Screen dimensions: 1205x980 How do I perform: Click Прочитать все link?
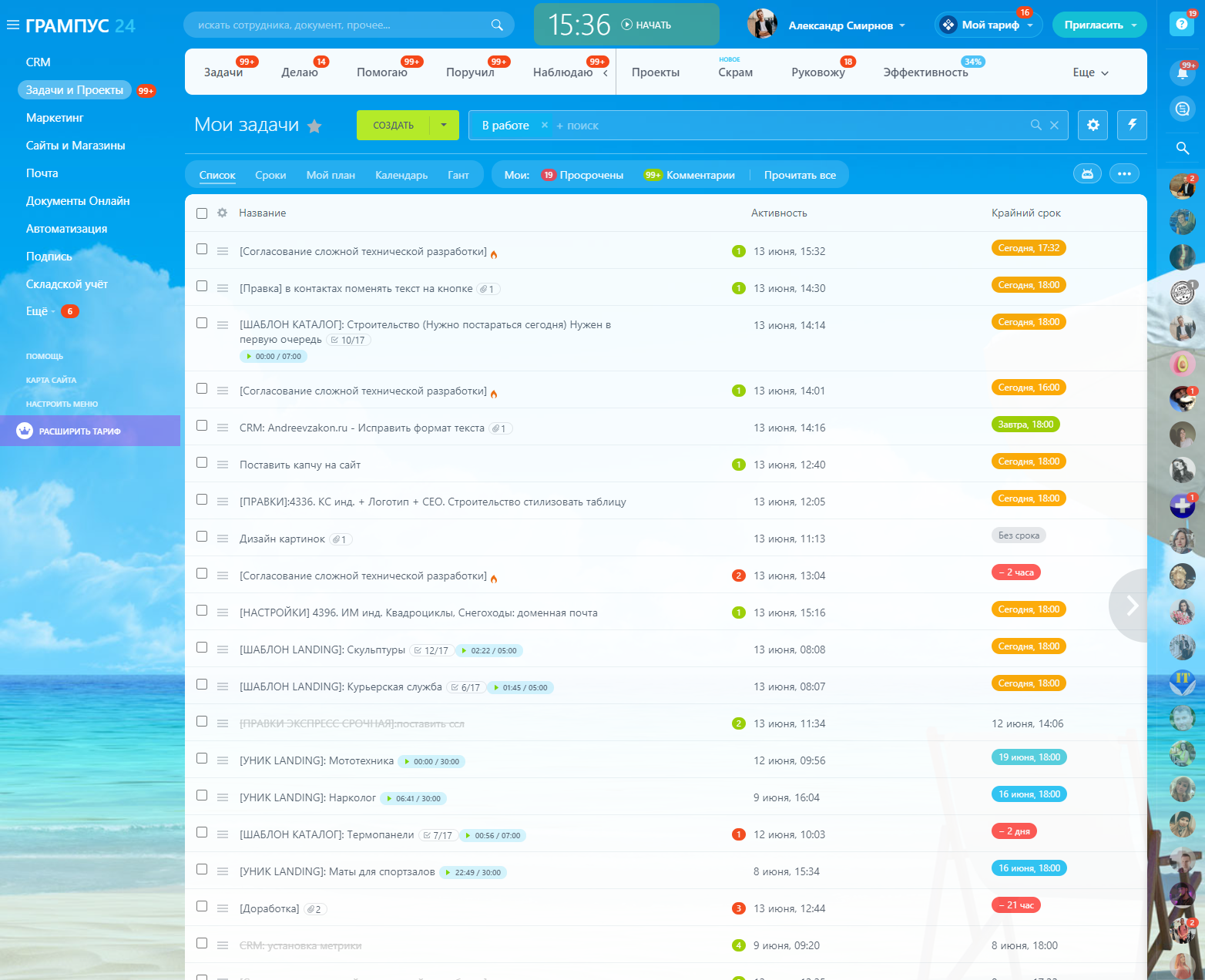(800, 175)
